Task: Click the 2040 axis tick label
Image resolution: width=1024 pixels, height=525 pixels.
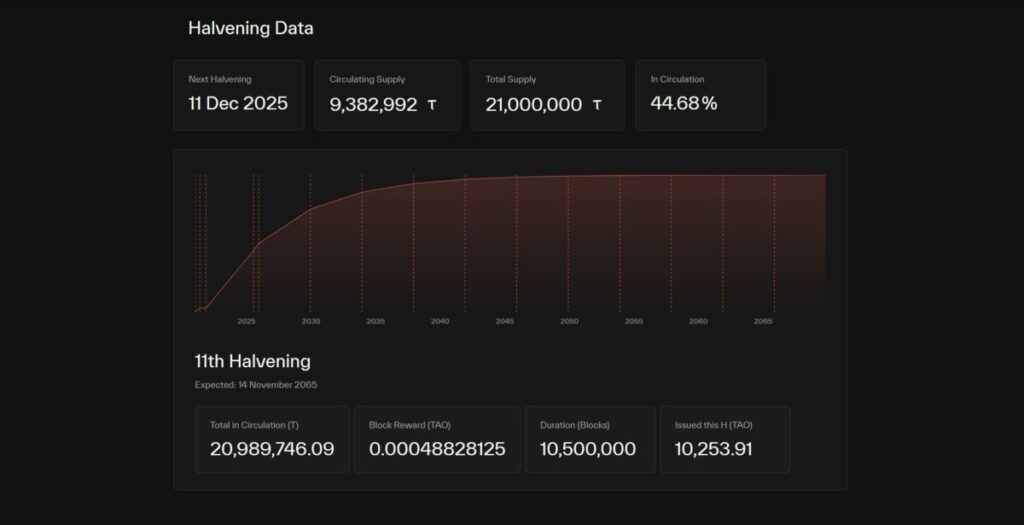Action: tap(440, 321)
